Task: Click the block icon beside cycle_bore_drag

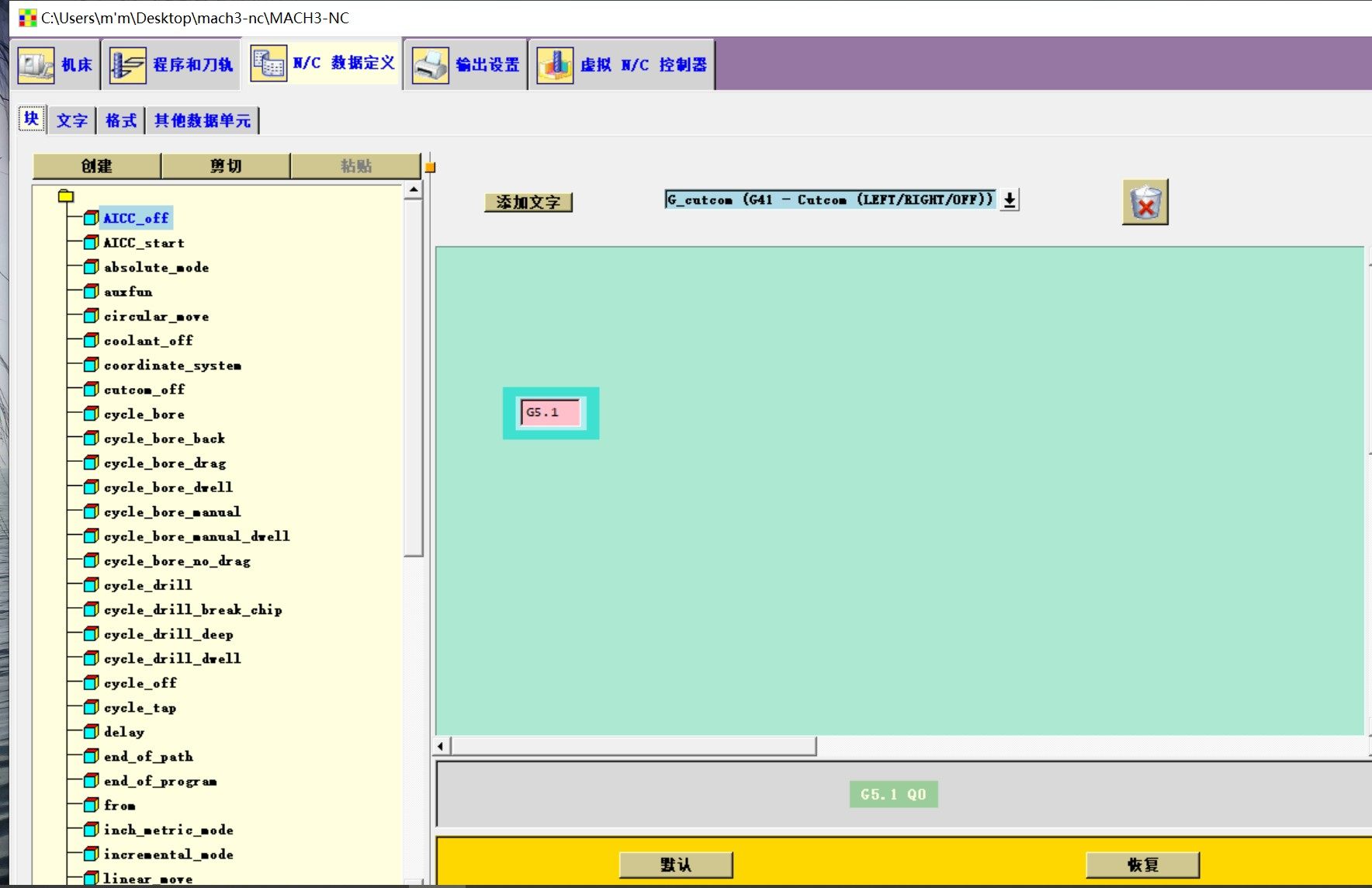Action: tap(91, 463)
